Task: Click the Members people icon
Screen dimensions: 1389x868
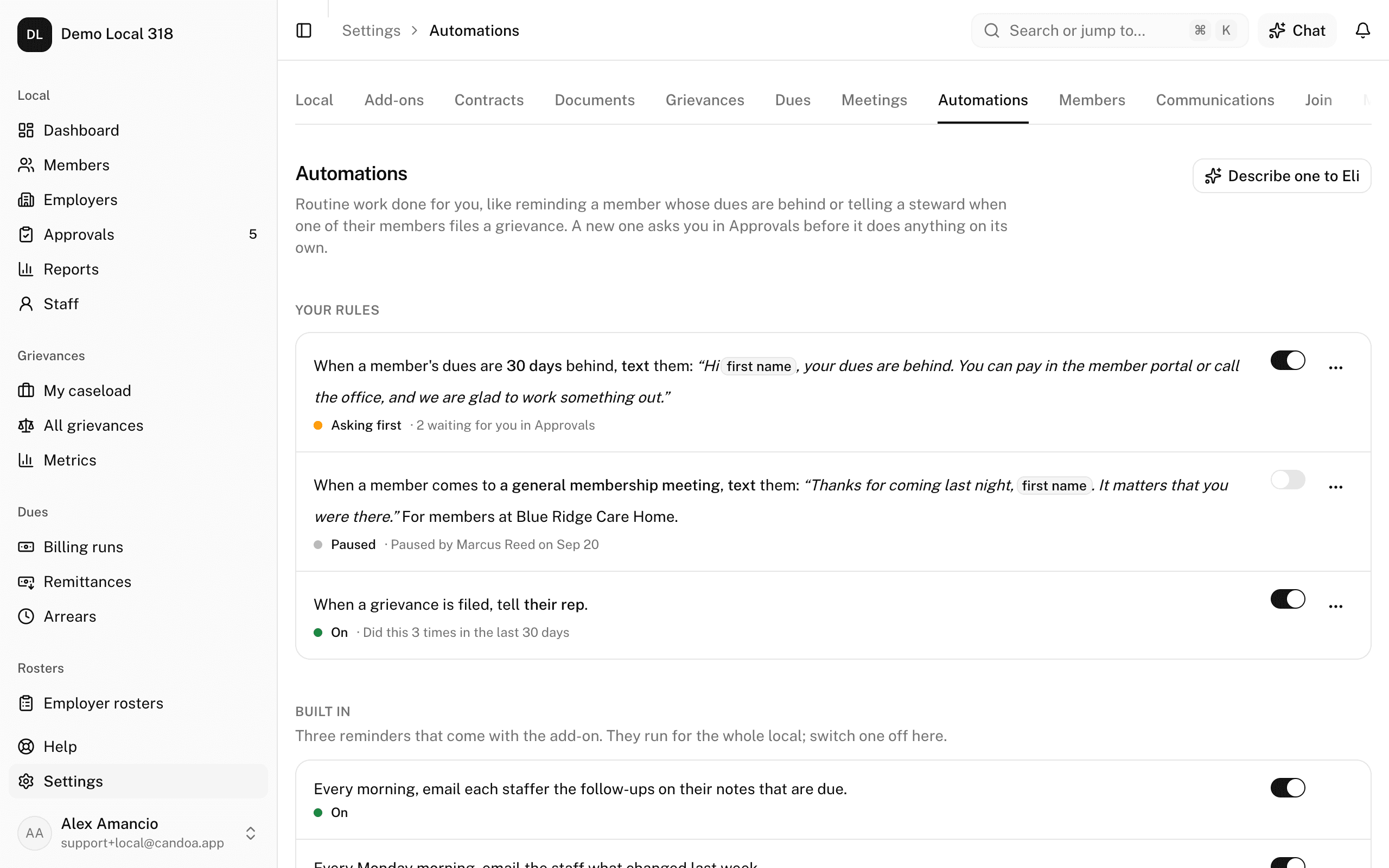Action: (x=26, y=165)
